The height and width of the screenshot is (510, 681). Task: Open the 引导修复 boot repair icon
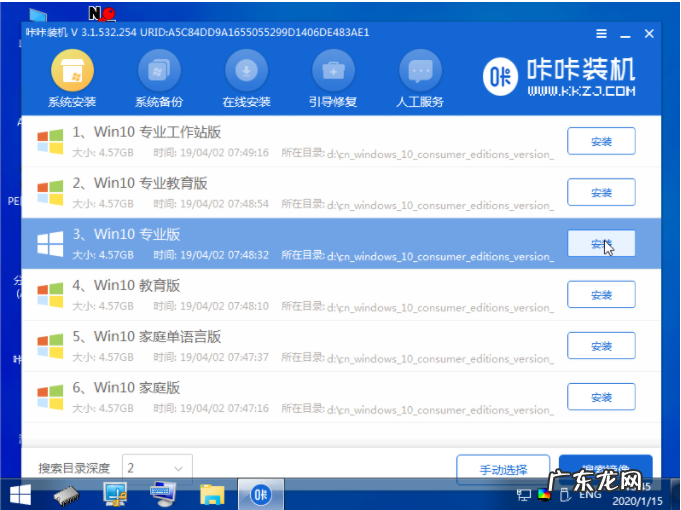point(333,71)
